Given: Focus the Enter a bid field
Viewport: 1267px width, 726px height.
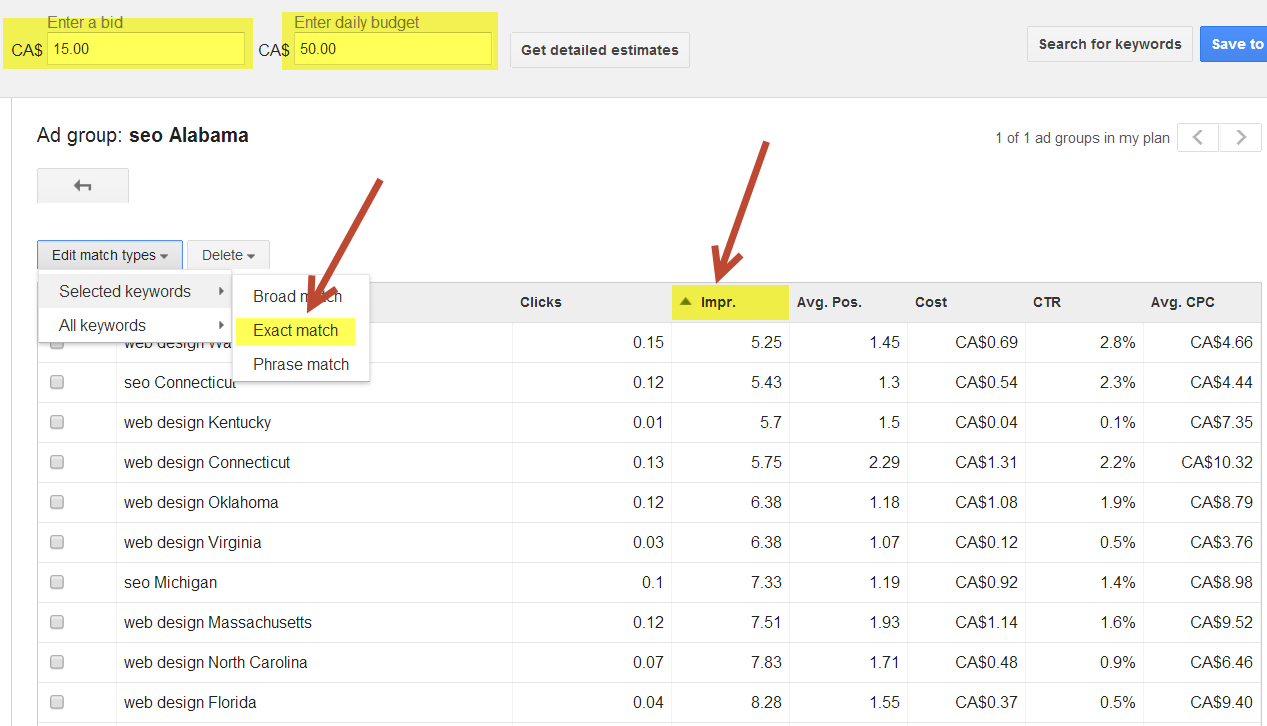Looking at the screenshot, I should coord(146,49).
